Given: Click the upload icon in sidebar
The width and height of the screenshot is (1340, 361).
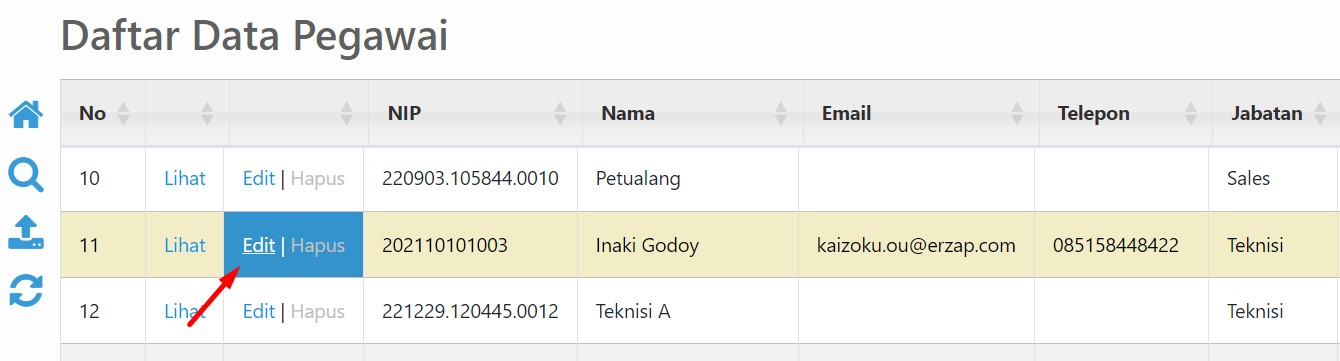Looking at the screenshot, I should point(26,232).
